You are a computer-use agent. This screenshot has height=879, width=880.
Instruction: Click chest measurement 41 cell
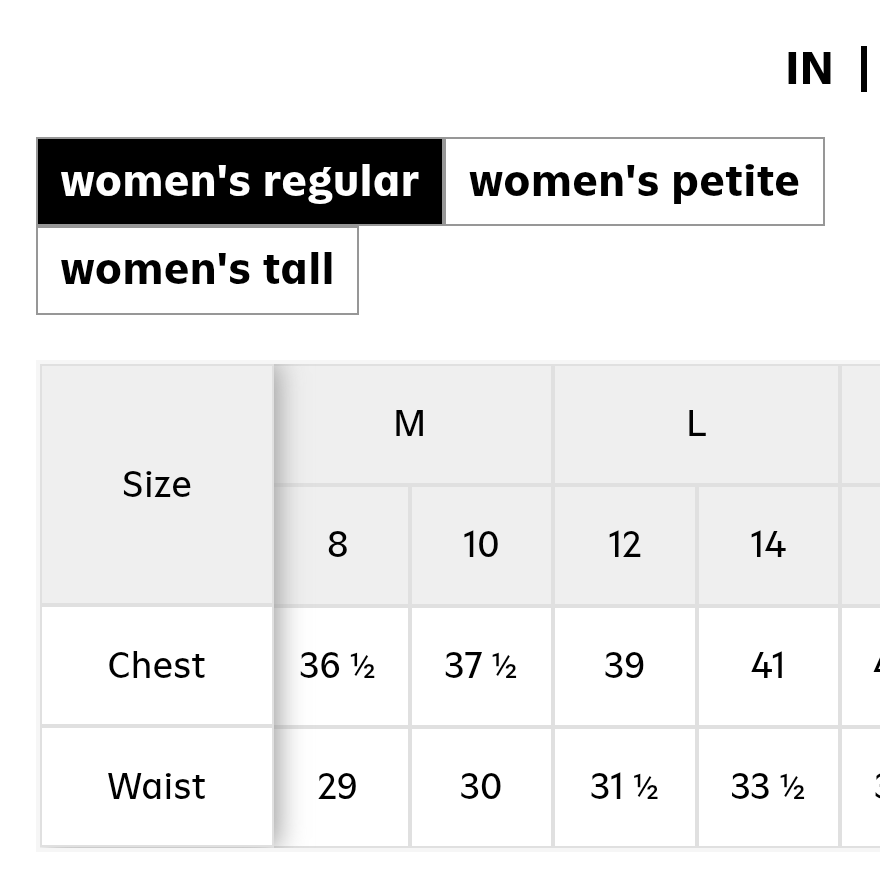pyautogui.click(x=768, y=666)
